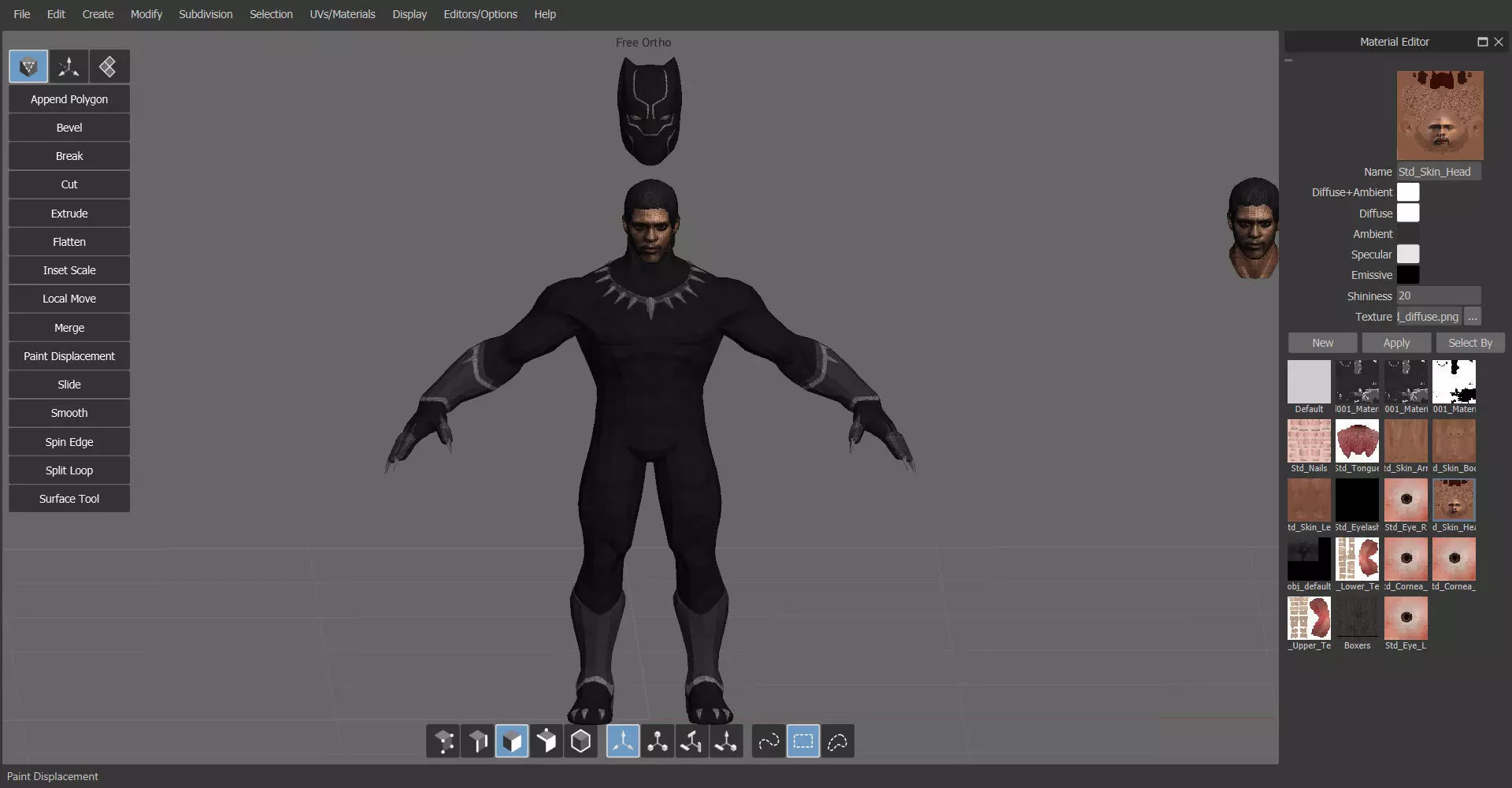Open the Selection menu
Screen dimensions: 1512x788
click(271, 14)
